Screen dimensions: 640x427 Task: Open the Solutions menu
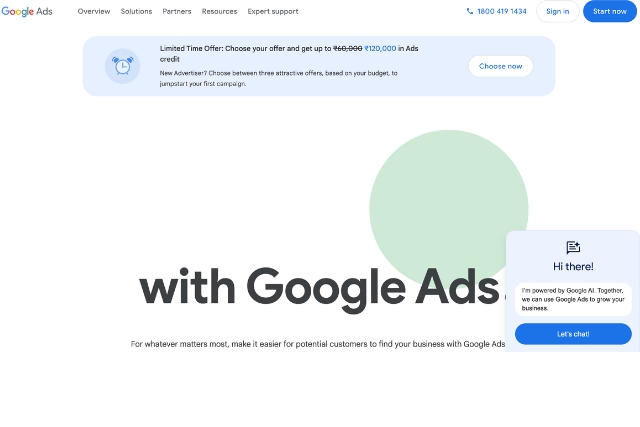pyautogui.click(x=136, y=11)
